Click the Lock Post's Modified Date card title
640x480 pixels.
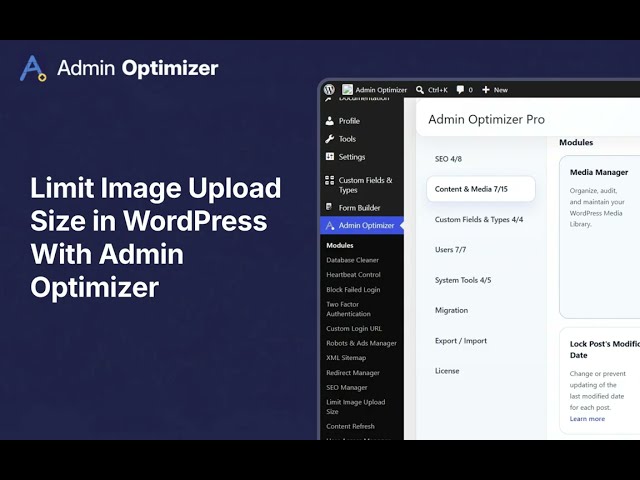point(605,349)
